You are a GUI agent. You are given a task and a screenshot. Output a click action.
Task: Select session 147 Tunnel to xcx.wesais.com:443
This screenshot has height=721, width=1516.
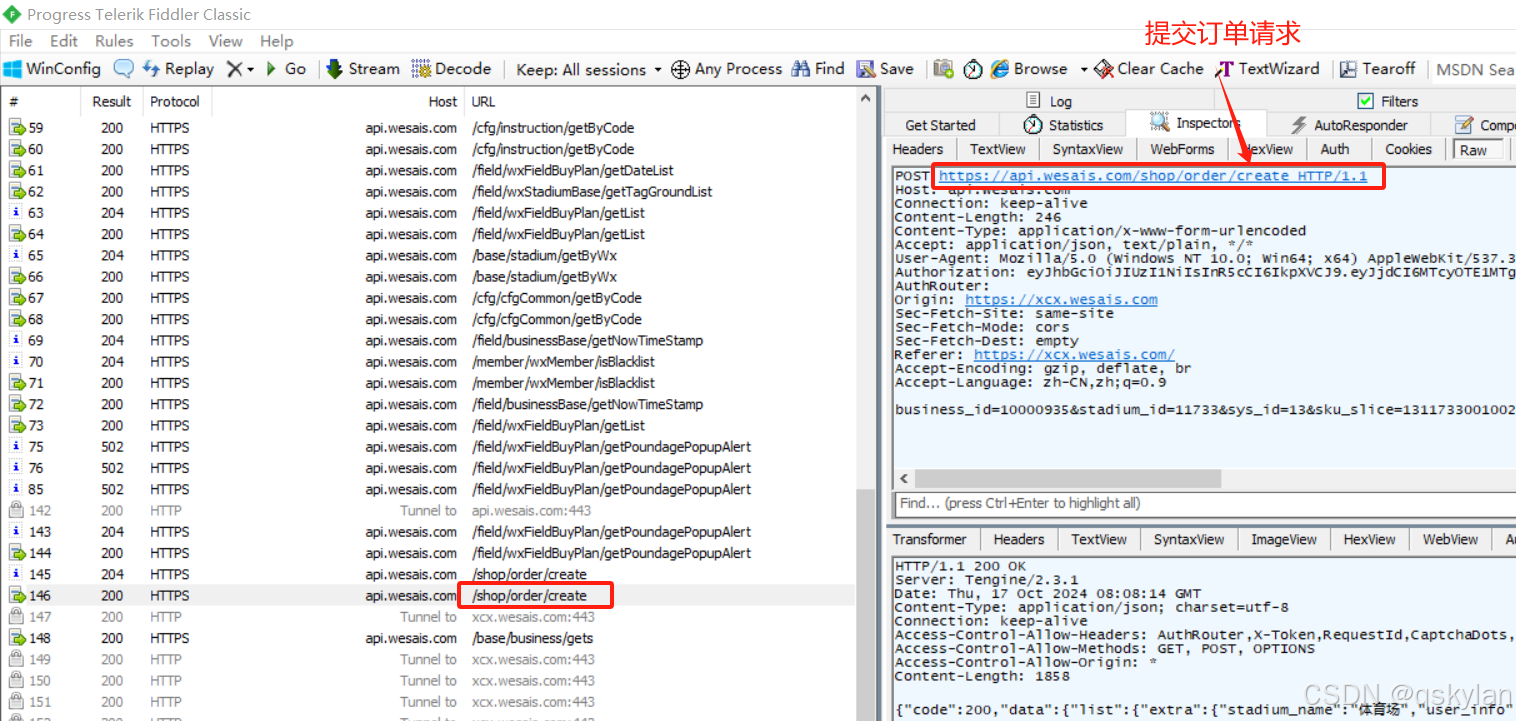tap(428, 617)
